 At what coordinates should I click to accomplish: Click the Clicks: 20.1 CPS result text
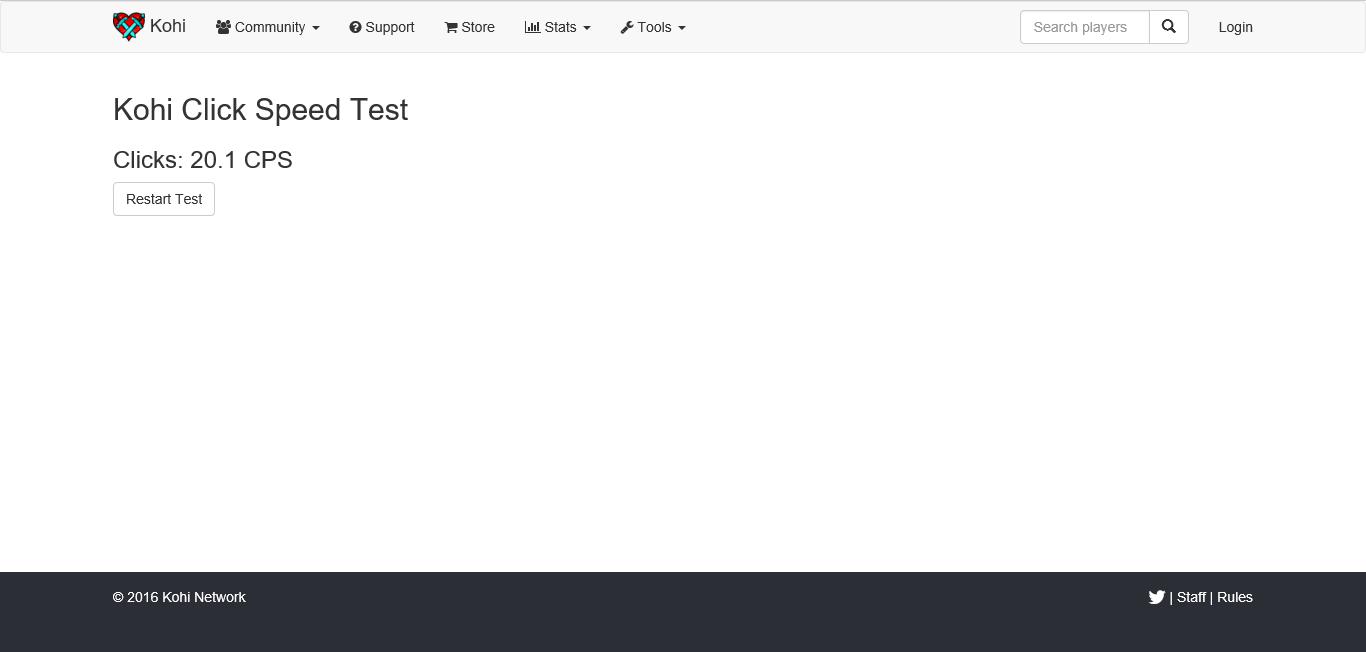tap(203, 160)
